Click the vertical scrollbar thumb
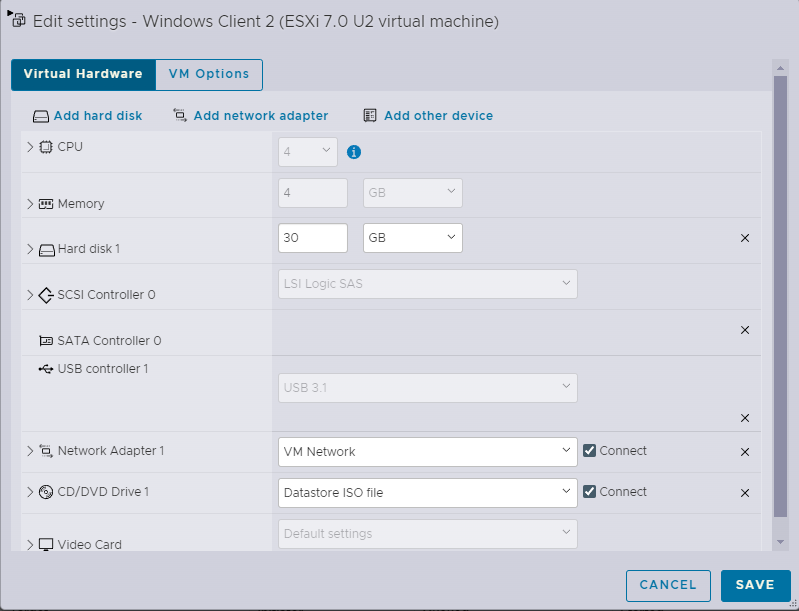Image resolution: width=799 pixels, height=611 pixels. coord(780,297)
